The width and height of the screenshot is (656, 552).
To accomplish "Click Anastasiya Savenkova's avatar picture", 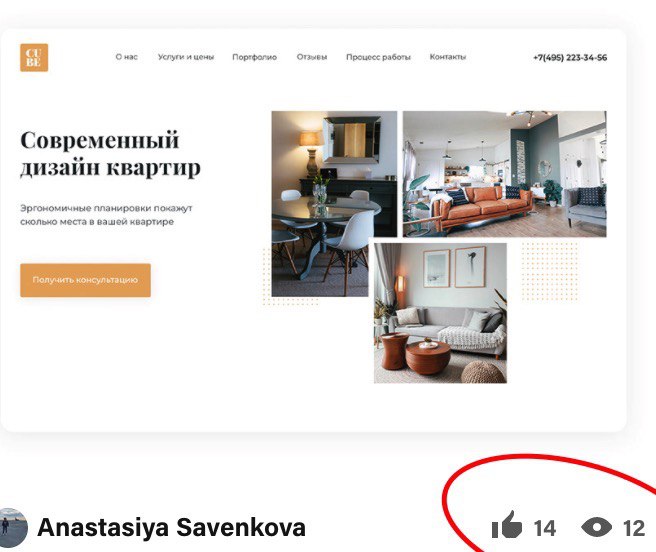I will (13, 528).
